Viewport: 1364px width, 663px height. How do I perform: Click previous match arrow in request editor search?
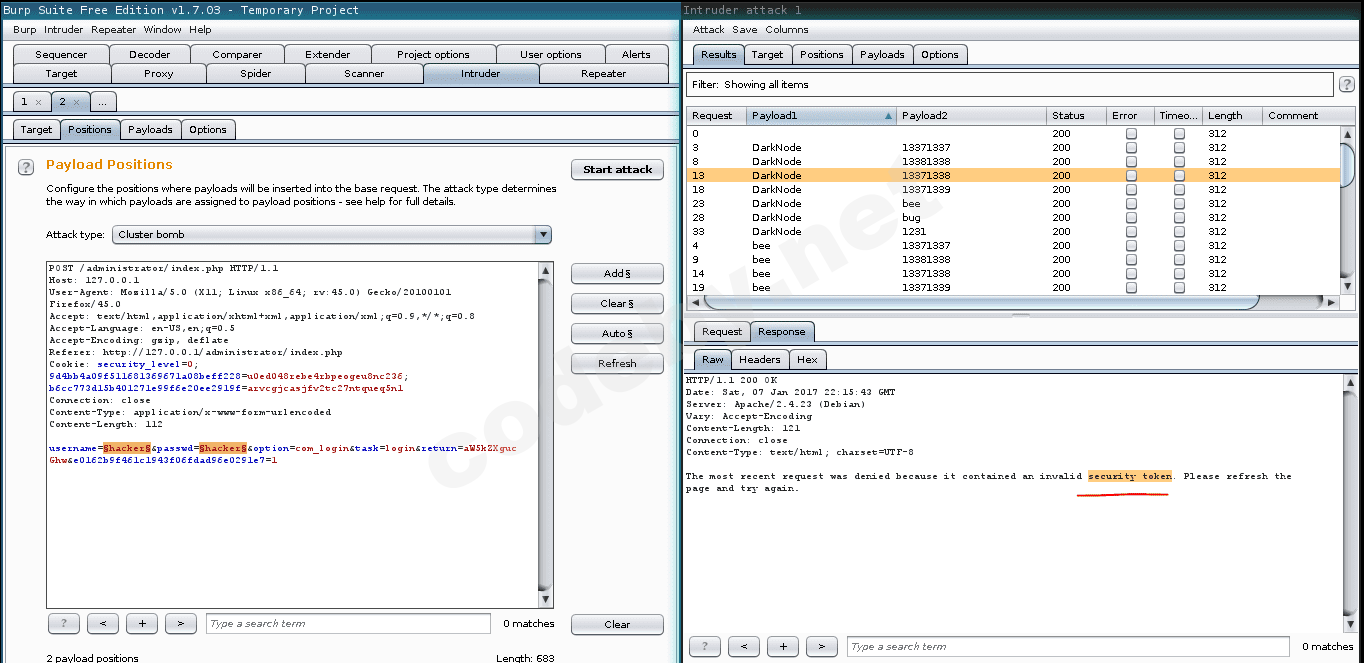(103, 624)
